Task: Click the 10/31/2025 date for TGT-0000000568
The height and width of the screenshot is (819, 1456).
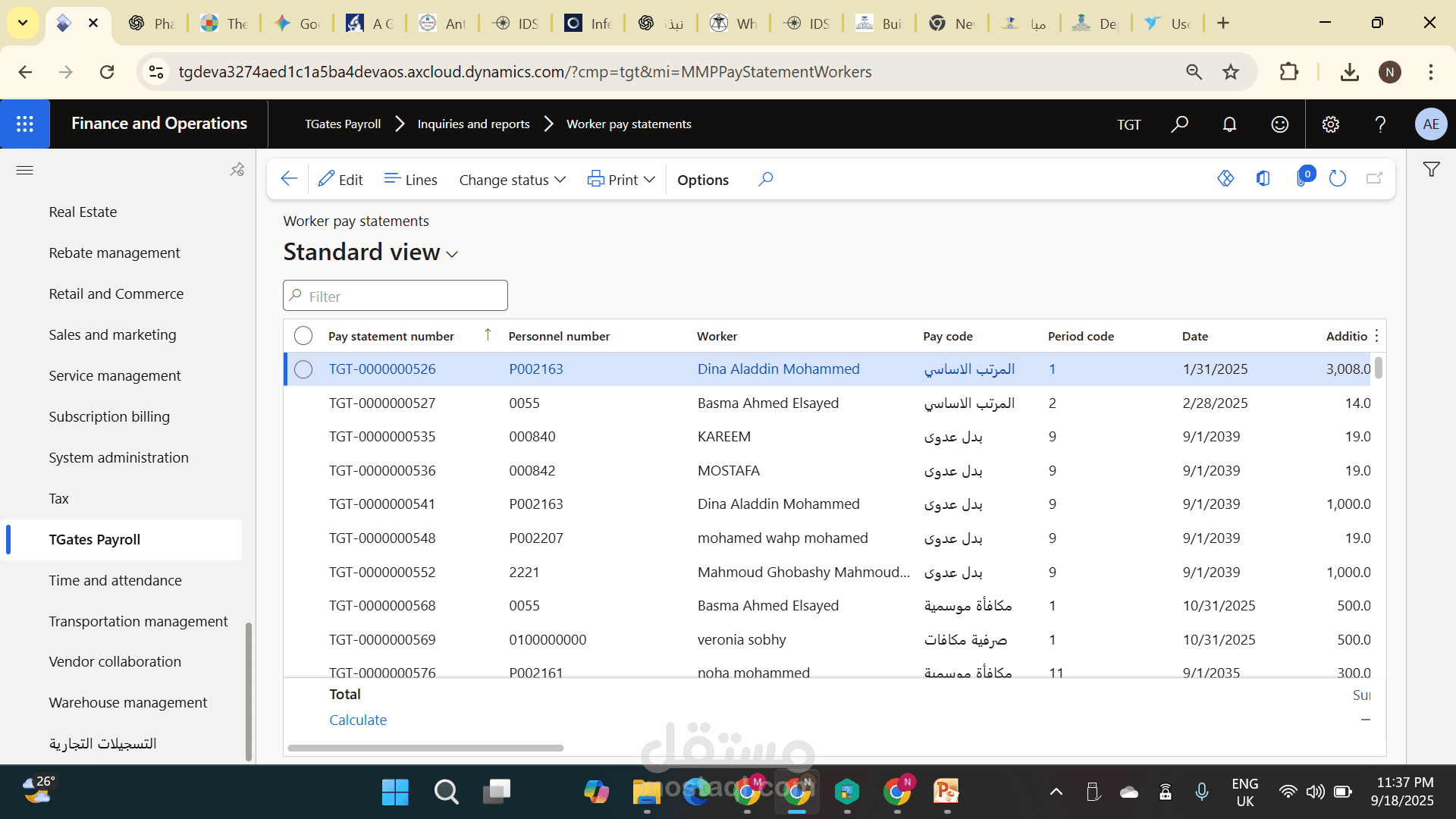Action: 1219,606
